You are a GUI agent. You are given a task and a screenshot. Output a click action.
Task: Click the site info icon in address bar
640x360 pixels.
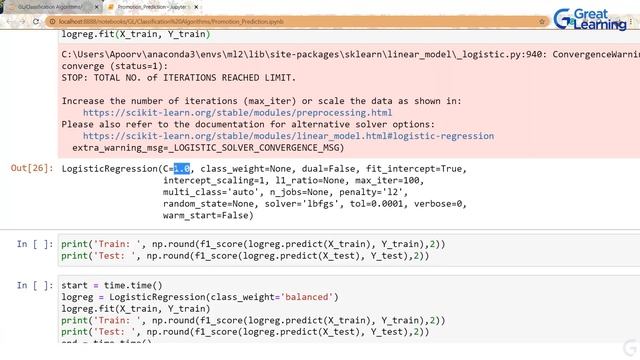click(52, 21)
